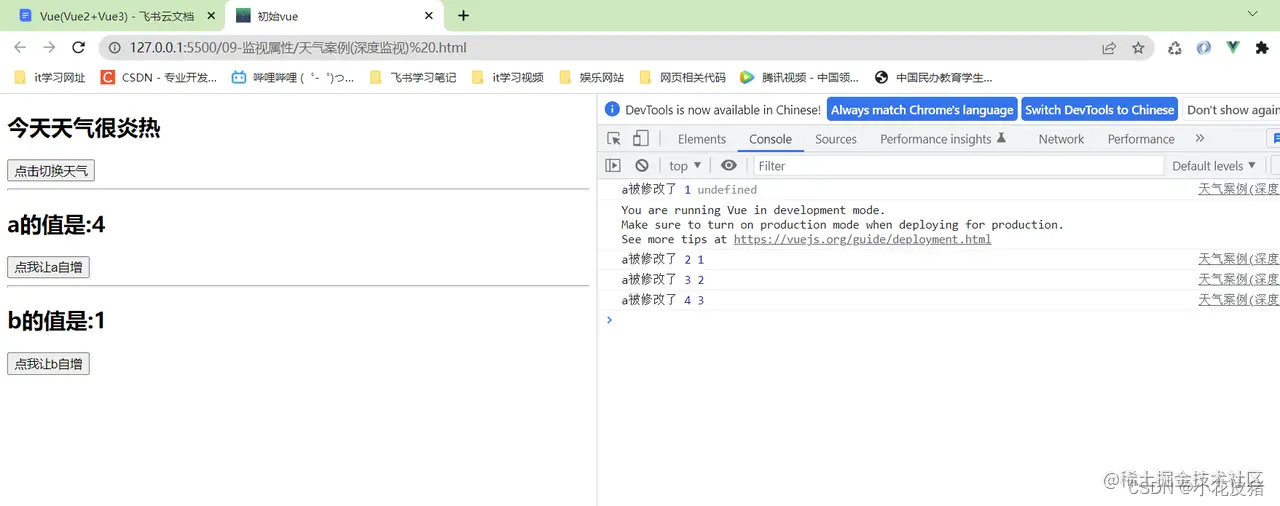This screenshot has width=1280, height=506.
Task: Open the Performance insights tab
Action: (943, 139)
